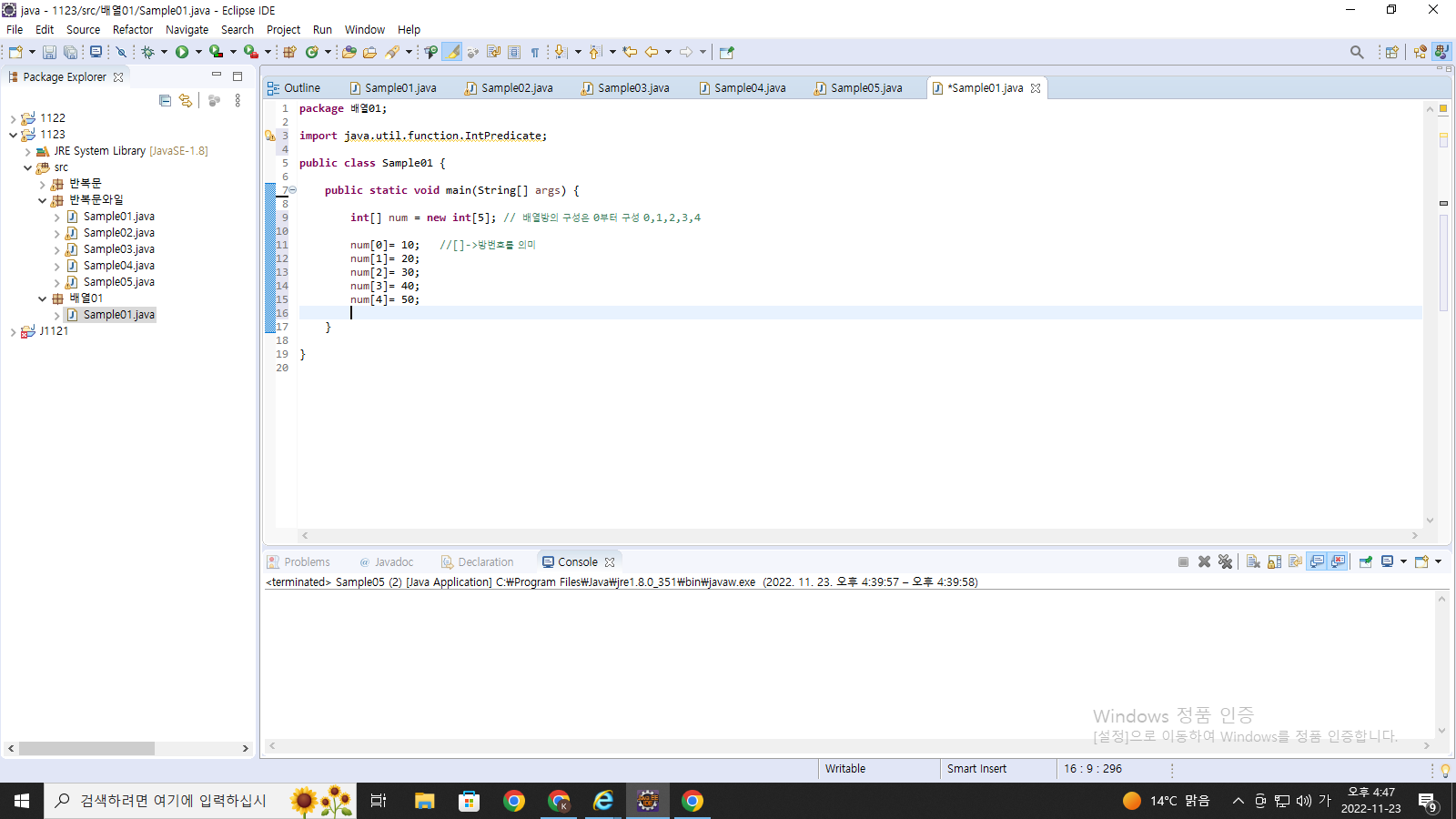Toggle Scroll Lock in Console
The image size is (1456, 819).
[x=1274, y=561]
